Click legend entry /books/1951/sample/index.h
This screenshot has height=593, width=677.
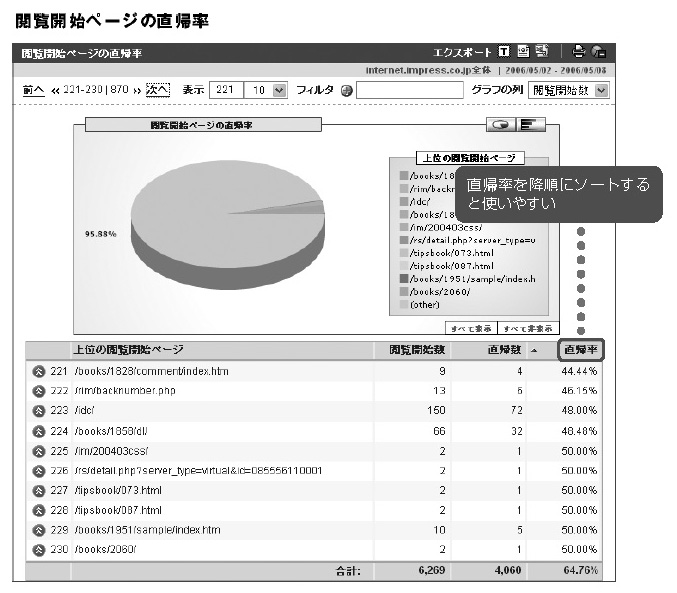[473, 279]
